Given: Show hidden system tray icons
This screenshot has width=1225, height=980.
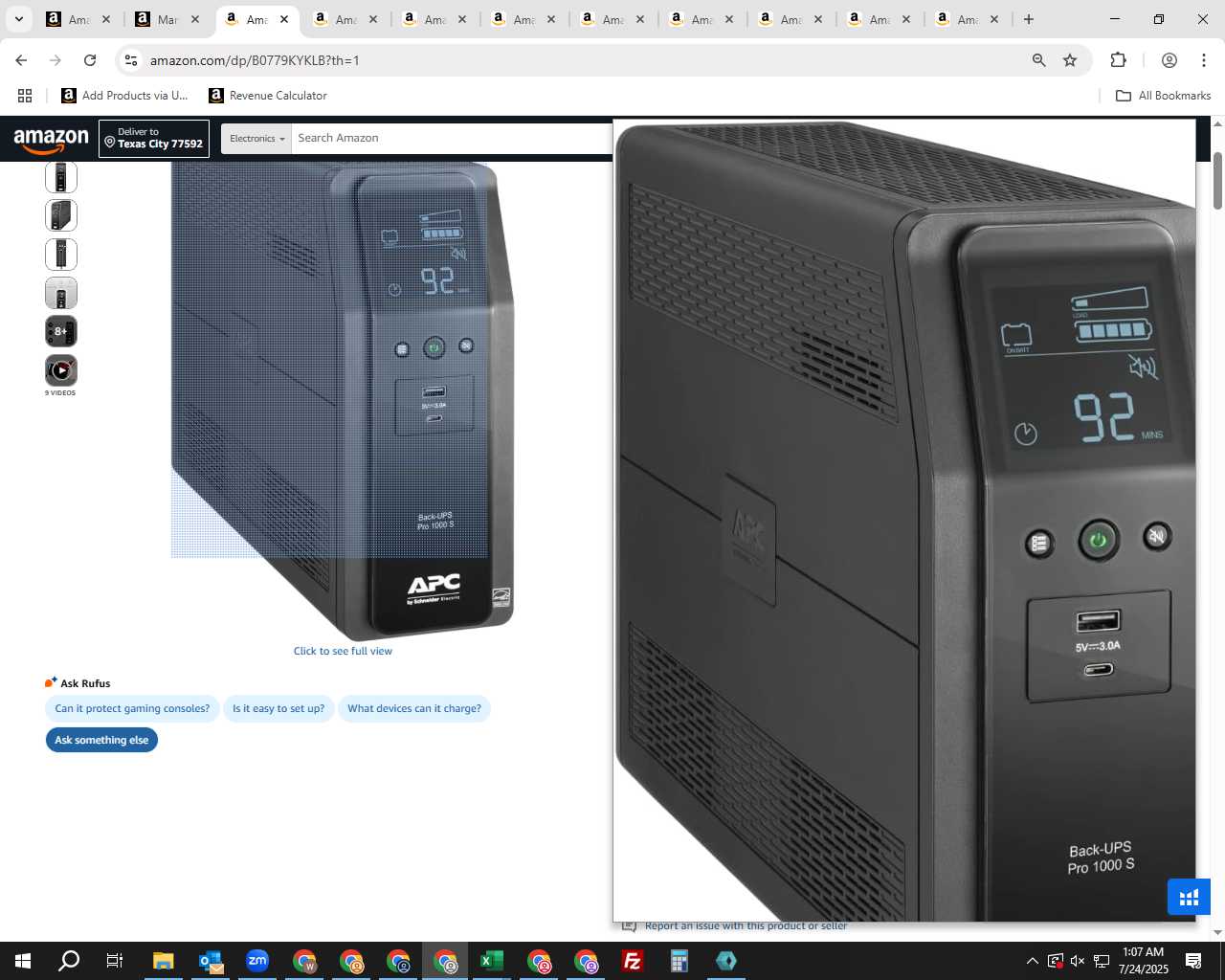Looking at the screenshot, I should (1032, 961).
